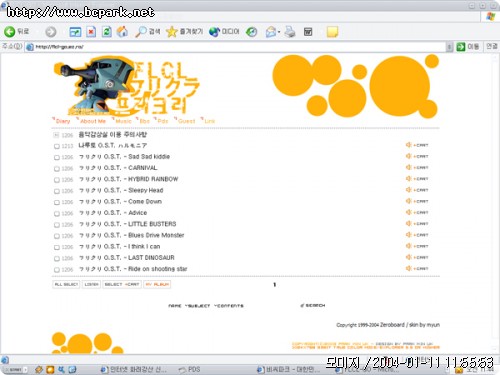This screenshot has height=375, width=500.
Task: Click the MY ALBUM button
Action: pos(157,284)
